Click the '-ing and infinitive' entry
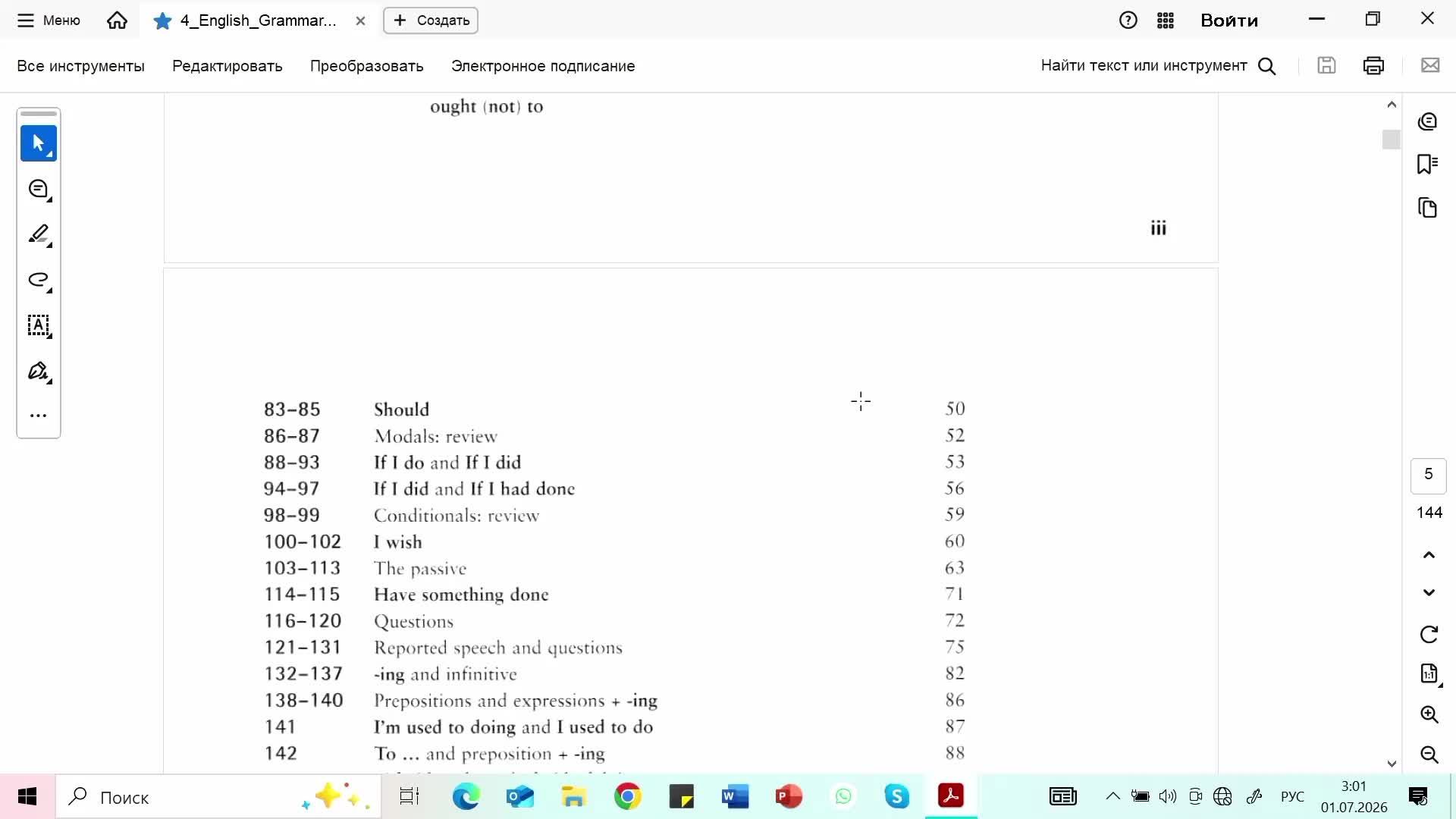Viewport: 1456px width, 819px height. tap(445, 674)
